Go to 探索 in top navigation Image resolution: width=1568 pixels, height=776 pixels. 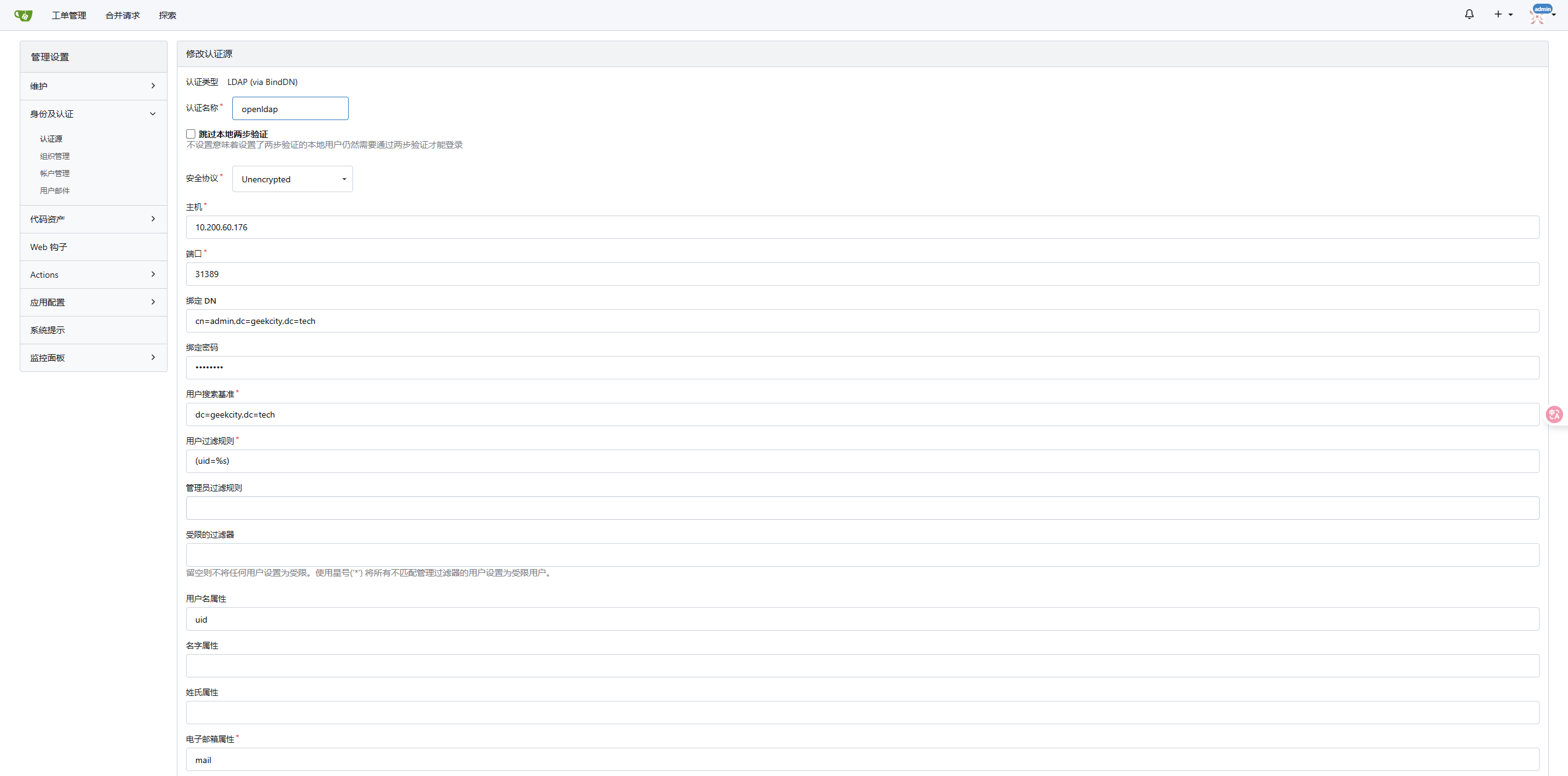168,15
